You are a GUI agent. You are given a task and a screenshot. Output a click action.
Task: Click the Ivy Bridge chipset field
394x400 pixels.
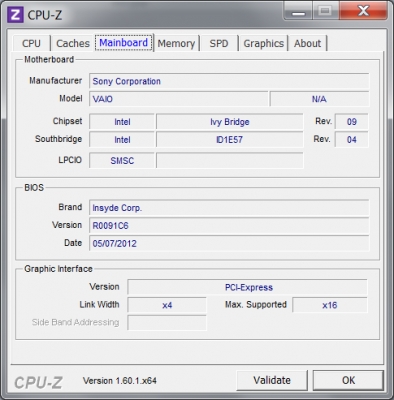230,122
